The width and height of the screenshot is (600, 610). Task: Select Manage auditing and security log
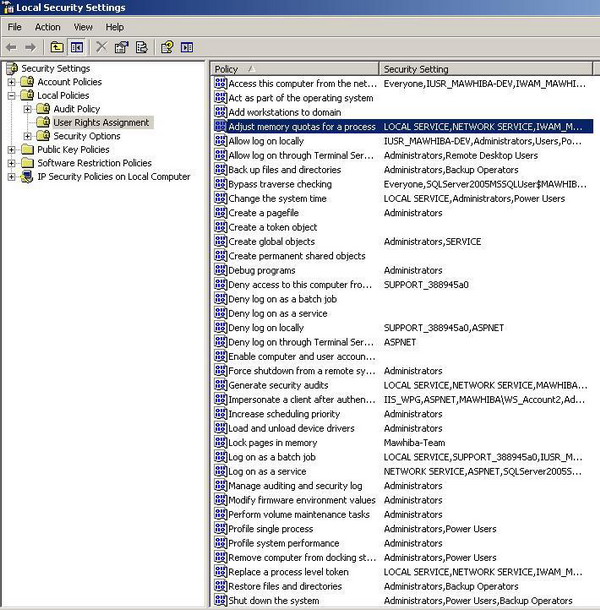(295, 486)
